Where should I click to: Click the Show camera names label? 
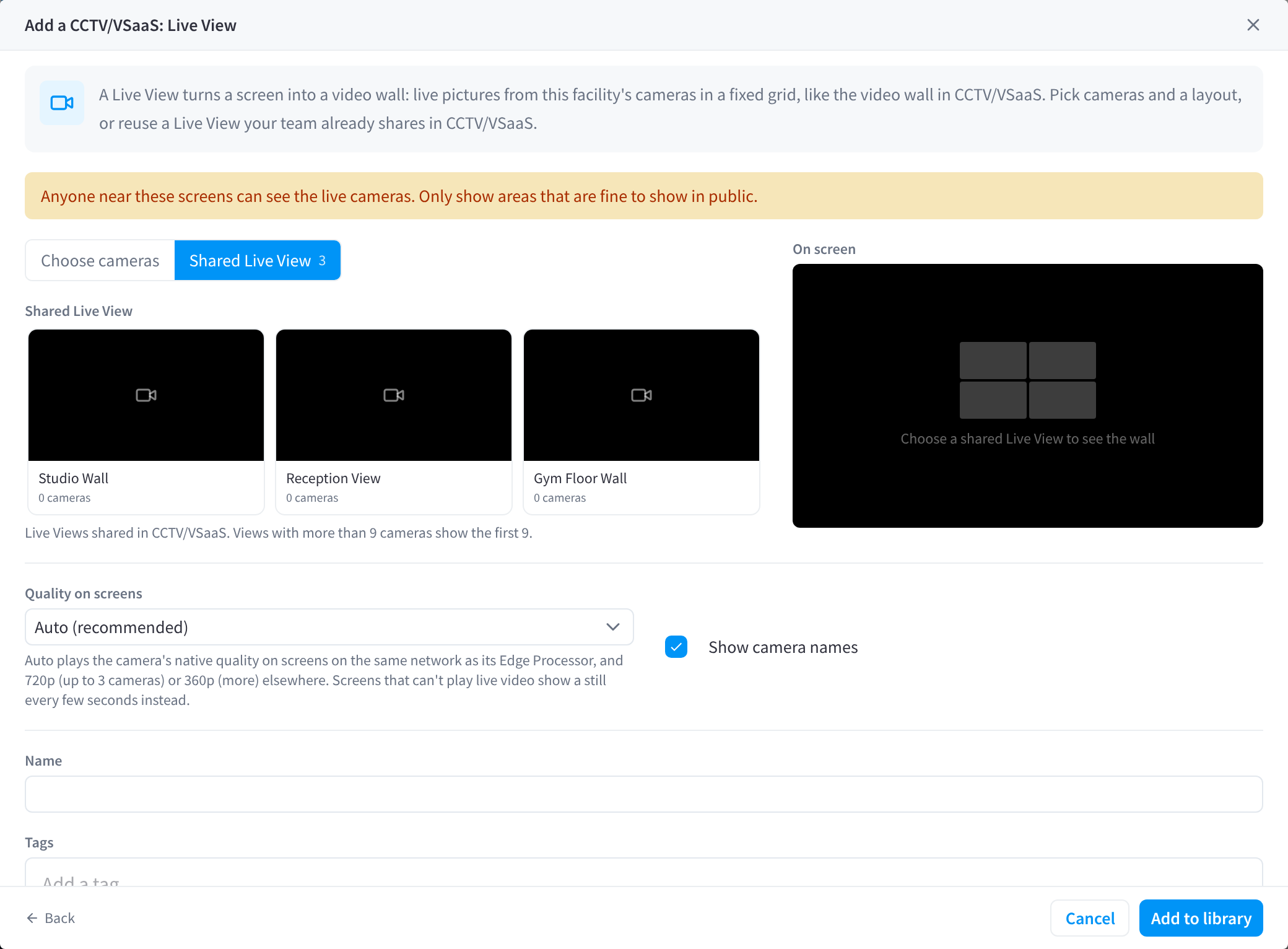[783, 647]
